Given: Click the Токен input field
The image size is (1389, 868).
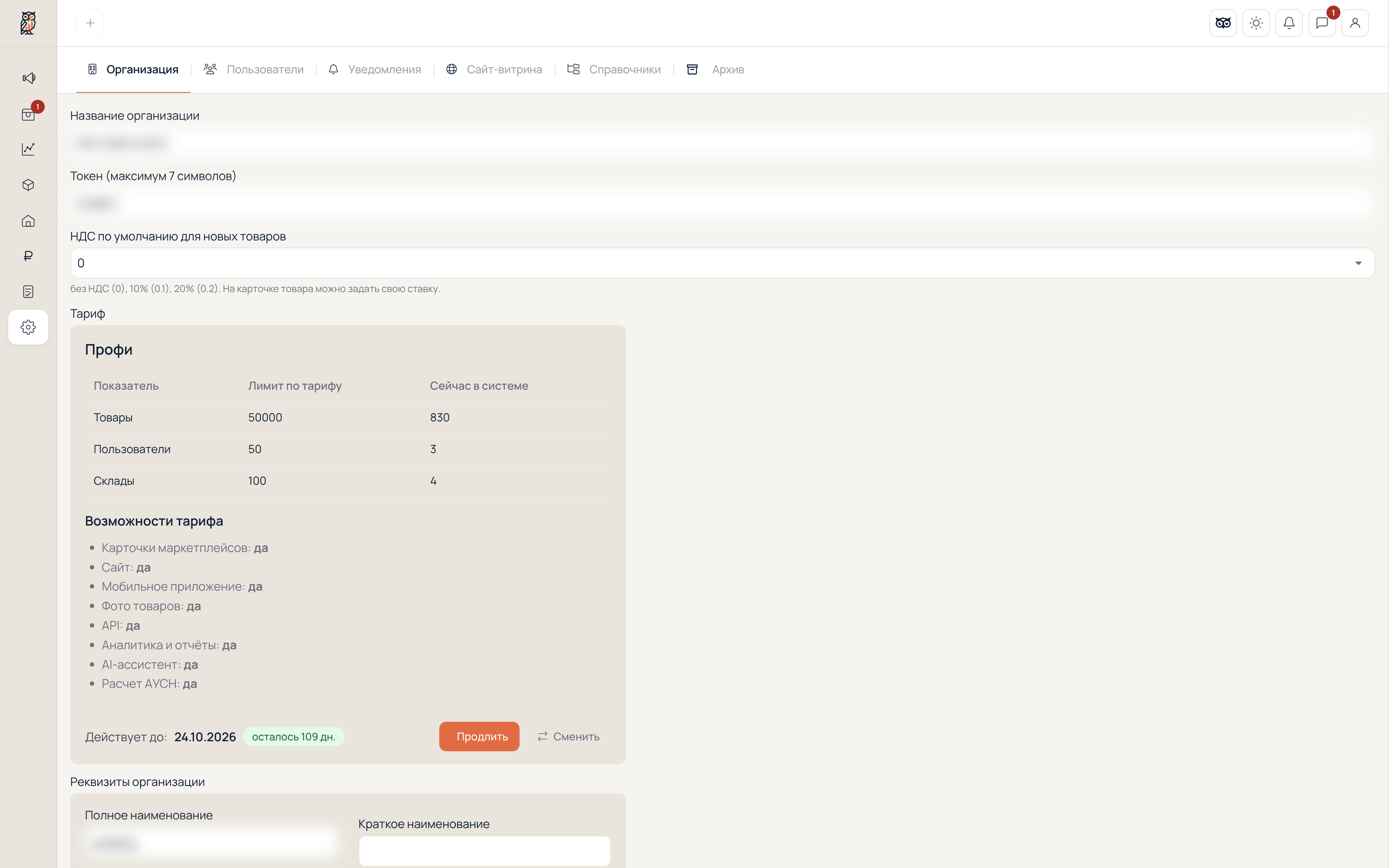Looking at the screenshot, I should point(722,203).
